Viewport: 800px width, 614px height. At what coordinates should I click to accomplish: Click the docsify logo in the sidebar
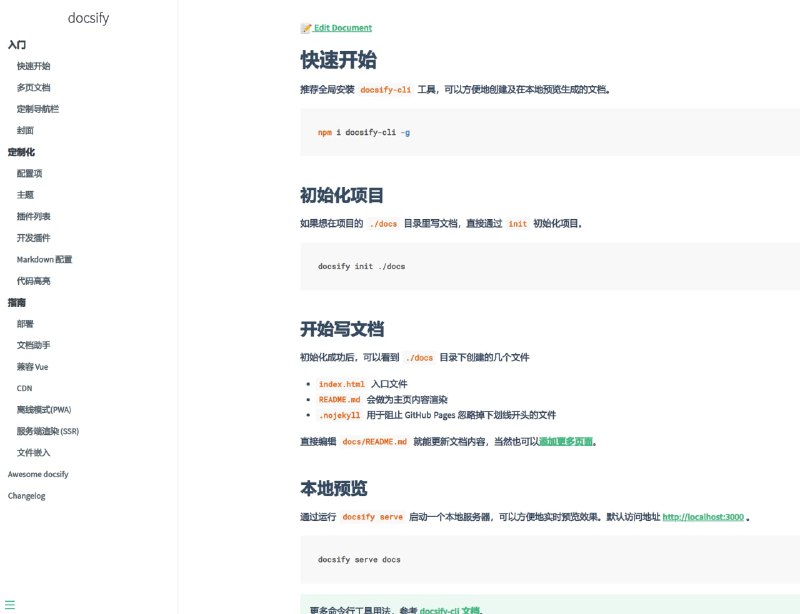click(89, 17)
